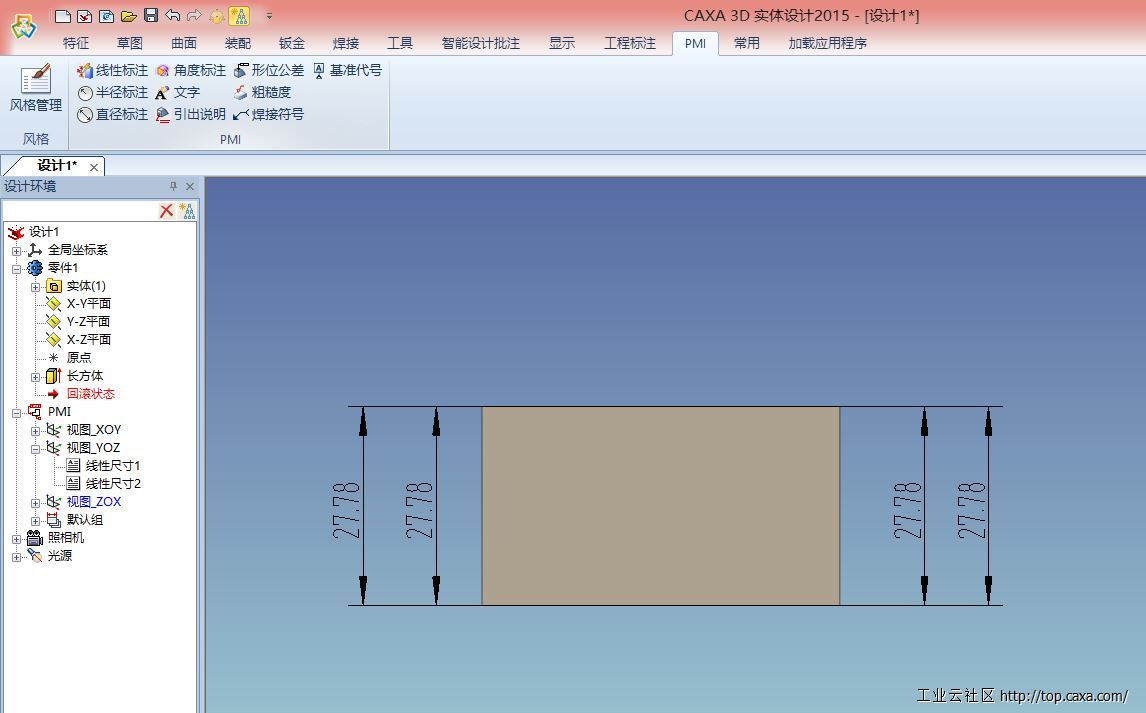Select the 形位公差 geometric tolerance tool

268,70
